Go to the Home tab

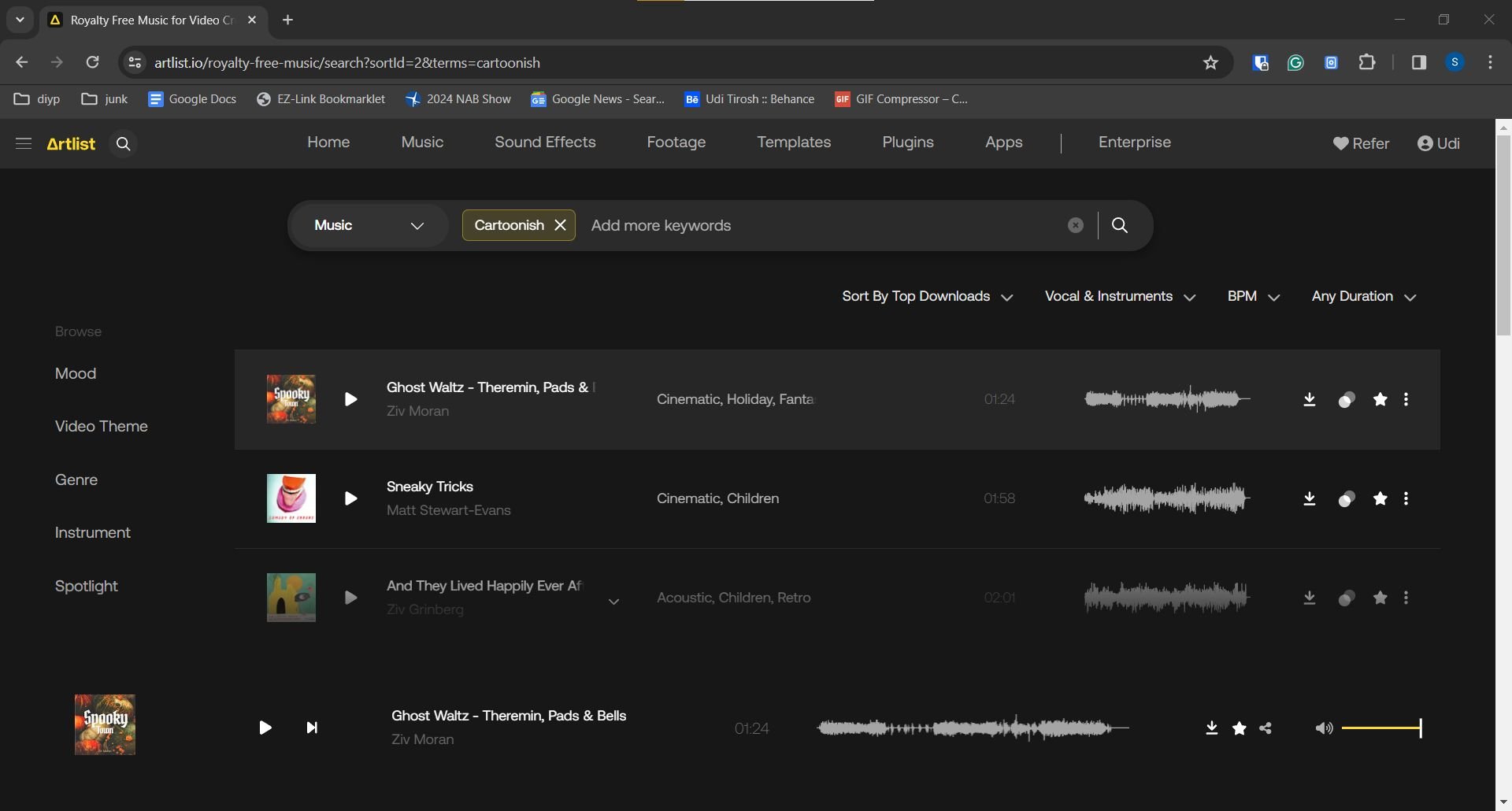click(328, 143)
